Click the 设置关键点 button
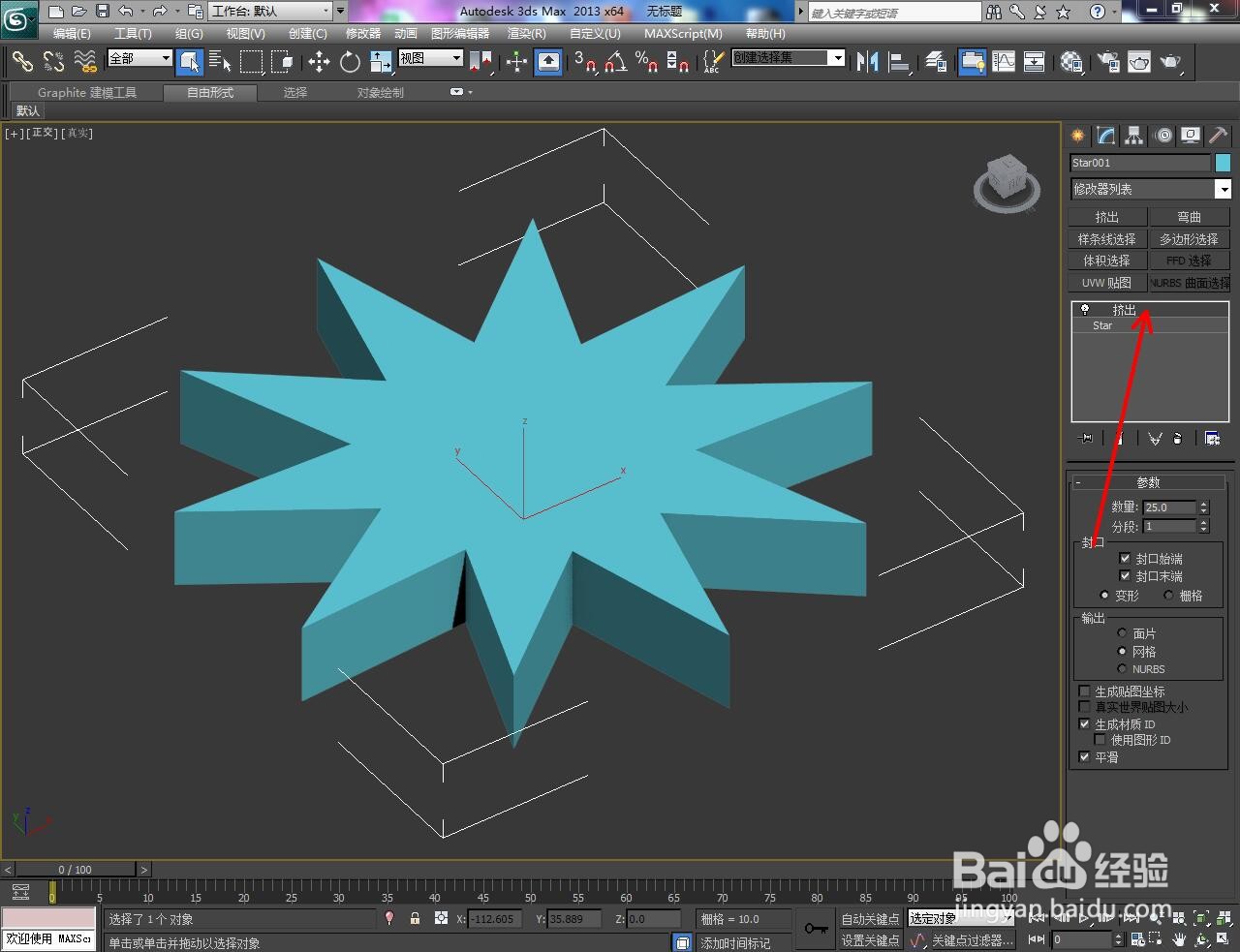The image size is (1240, 952). [870, 940]
